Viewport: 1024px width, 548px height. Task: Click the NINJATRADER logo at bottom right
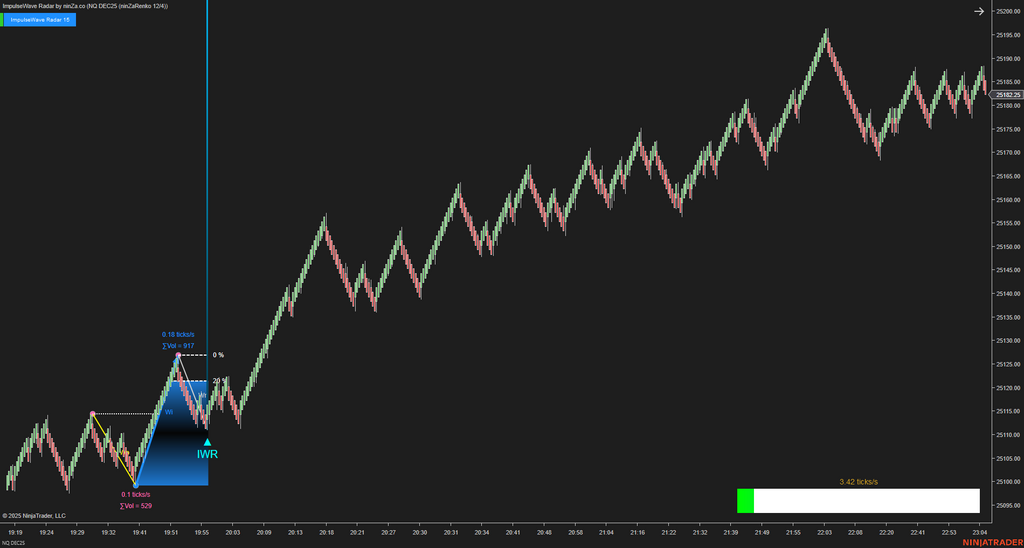(993, 543)
